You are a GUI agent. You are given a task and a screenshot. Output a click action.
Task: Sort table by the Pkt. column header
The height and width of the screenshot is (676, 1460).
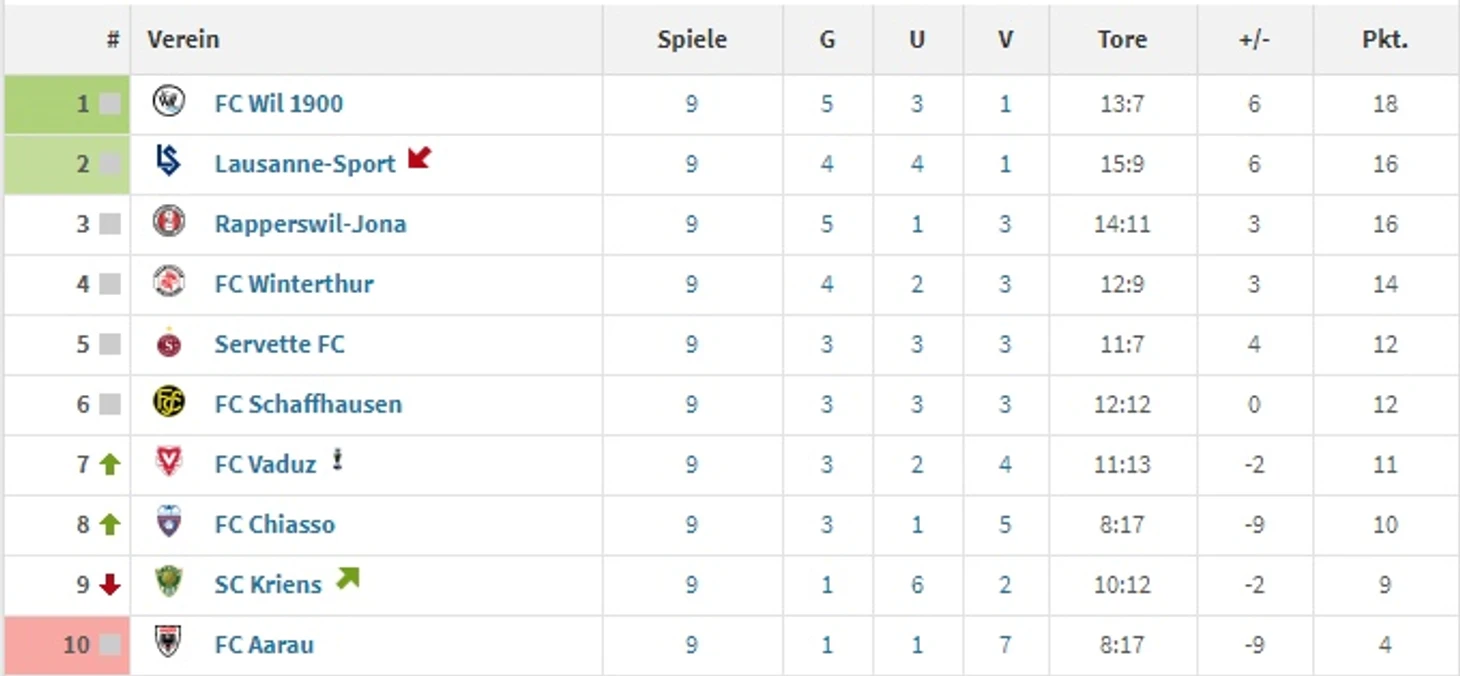click(1384, 40)
